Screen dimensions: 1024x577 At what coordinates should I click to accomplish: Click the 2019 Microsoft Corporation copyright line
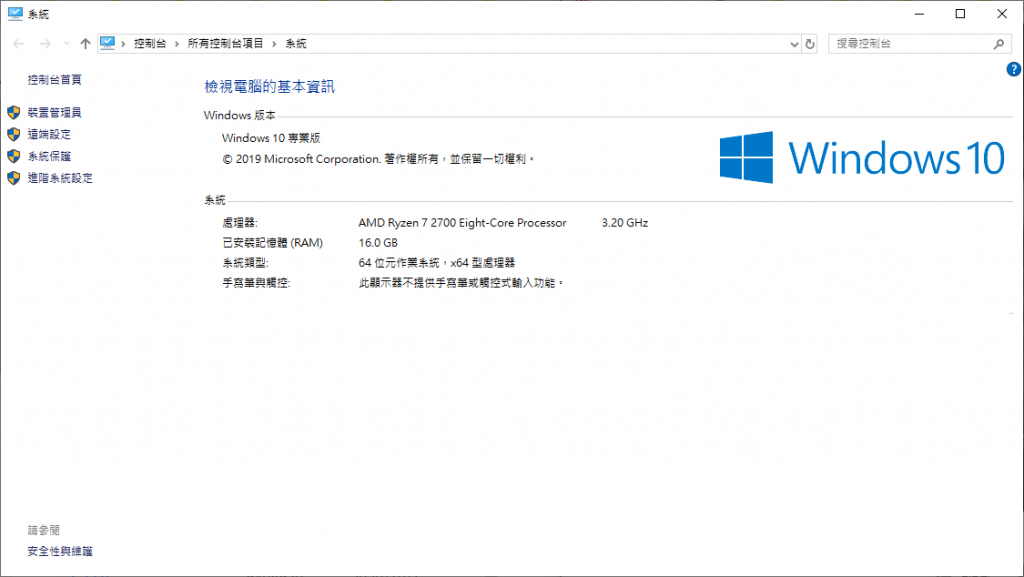[x=378, y=159]
